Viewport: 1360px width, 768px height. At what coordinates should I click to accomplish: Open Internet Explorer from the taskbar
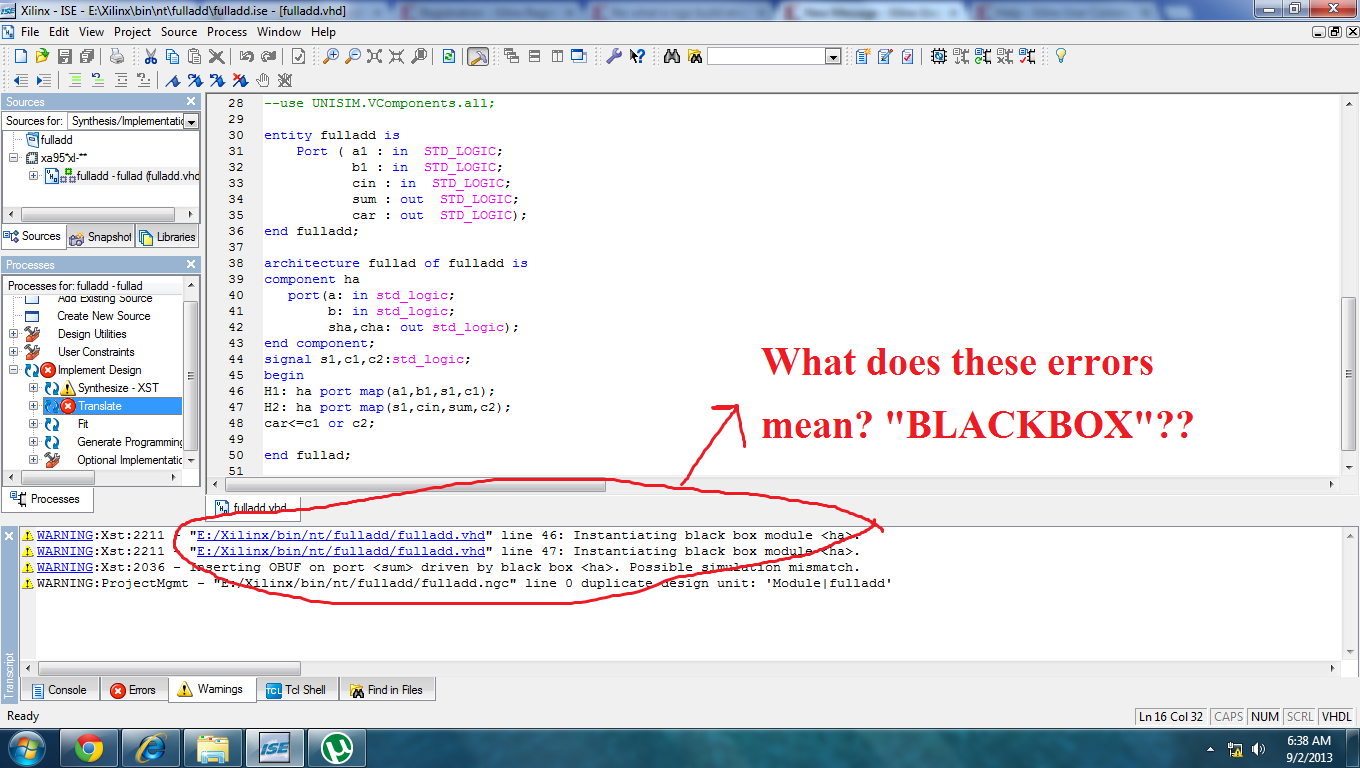151,748
